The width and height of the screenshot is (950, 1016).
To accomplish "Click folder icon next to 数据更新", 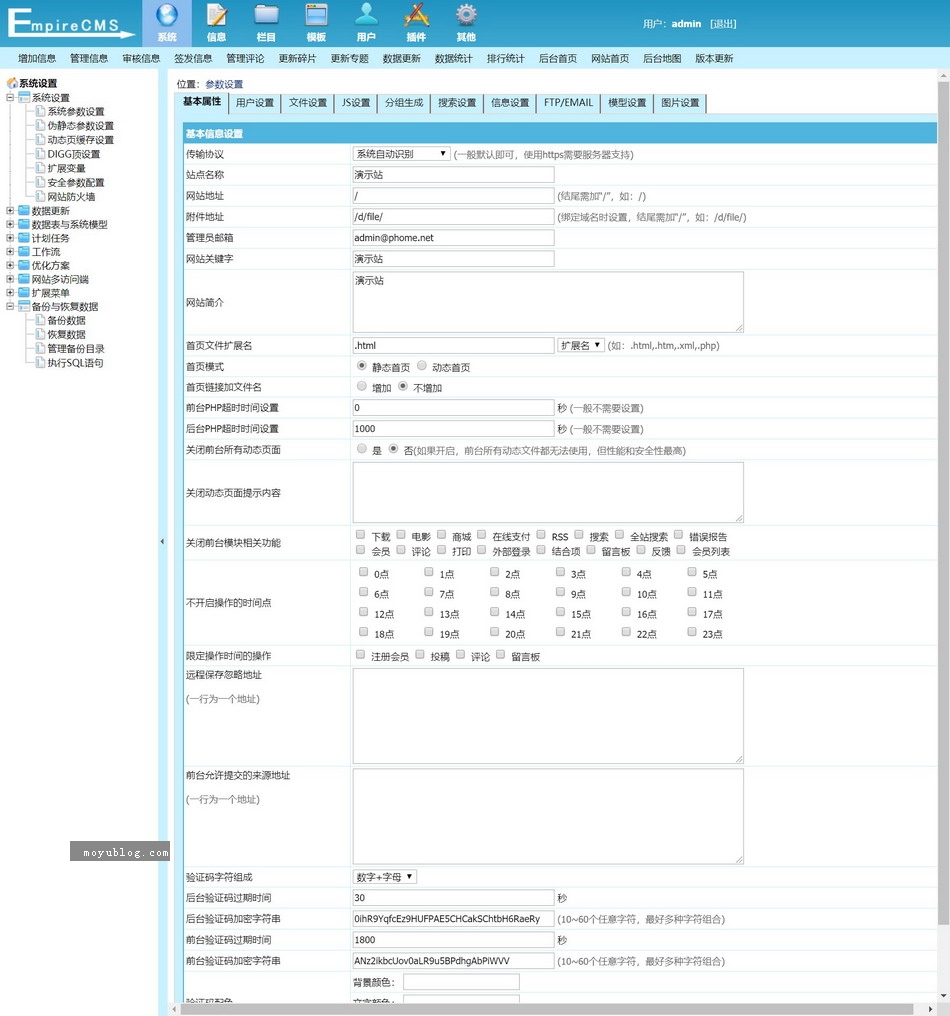I will tap(24, 211).
